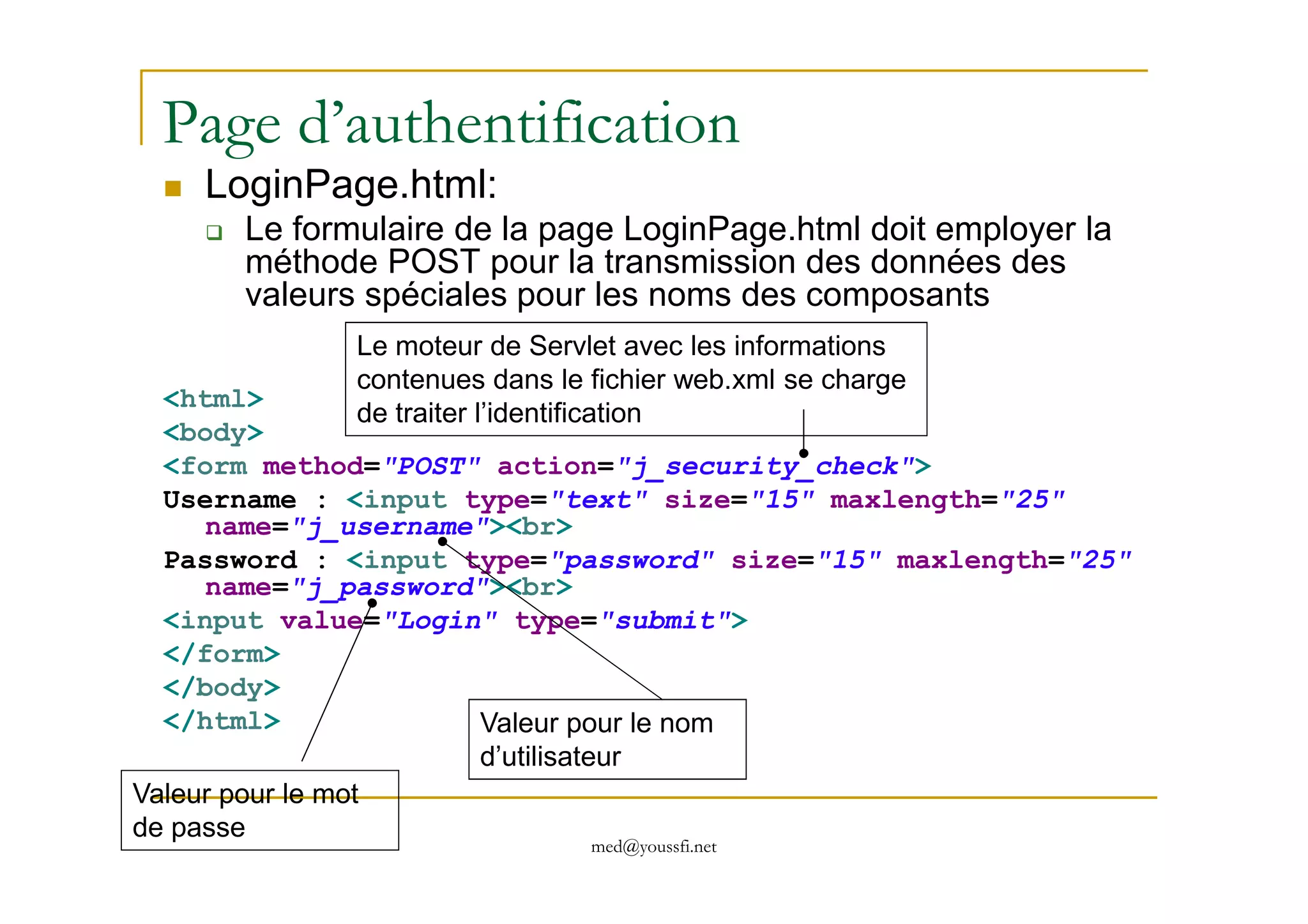Click the type="password" attribute

click(x=589, y=561)
